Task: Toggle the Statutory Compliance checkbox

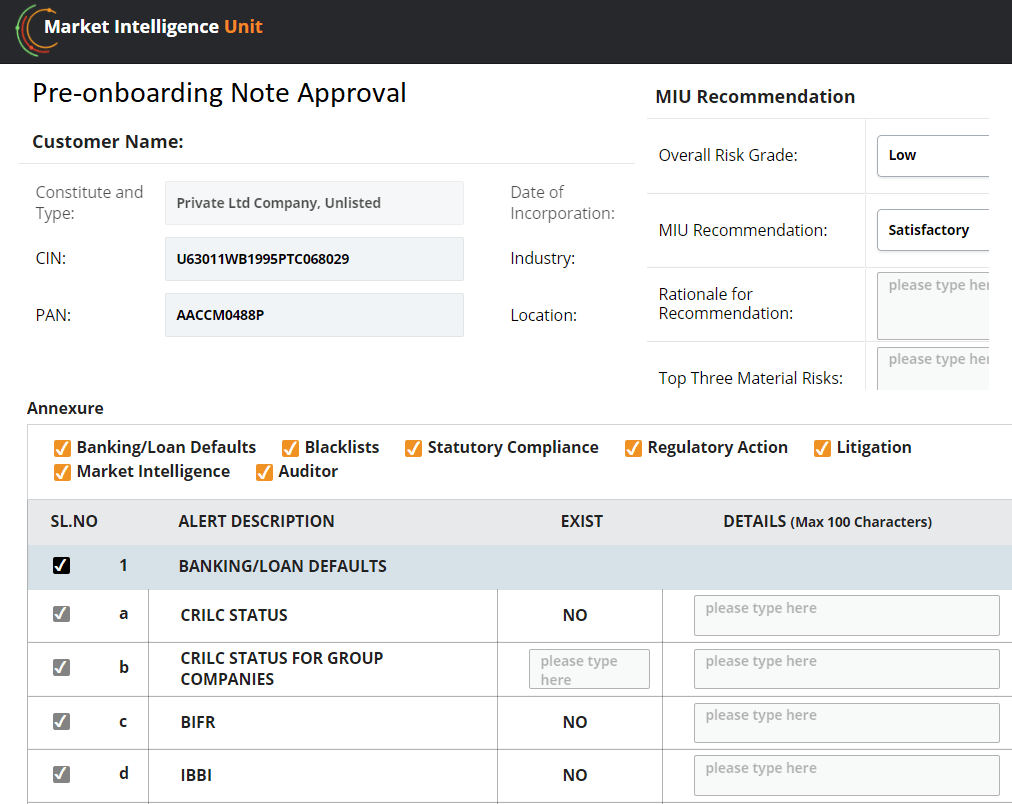Action: tap(413, 448)
